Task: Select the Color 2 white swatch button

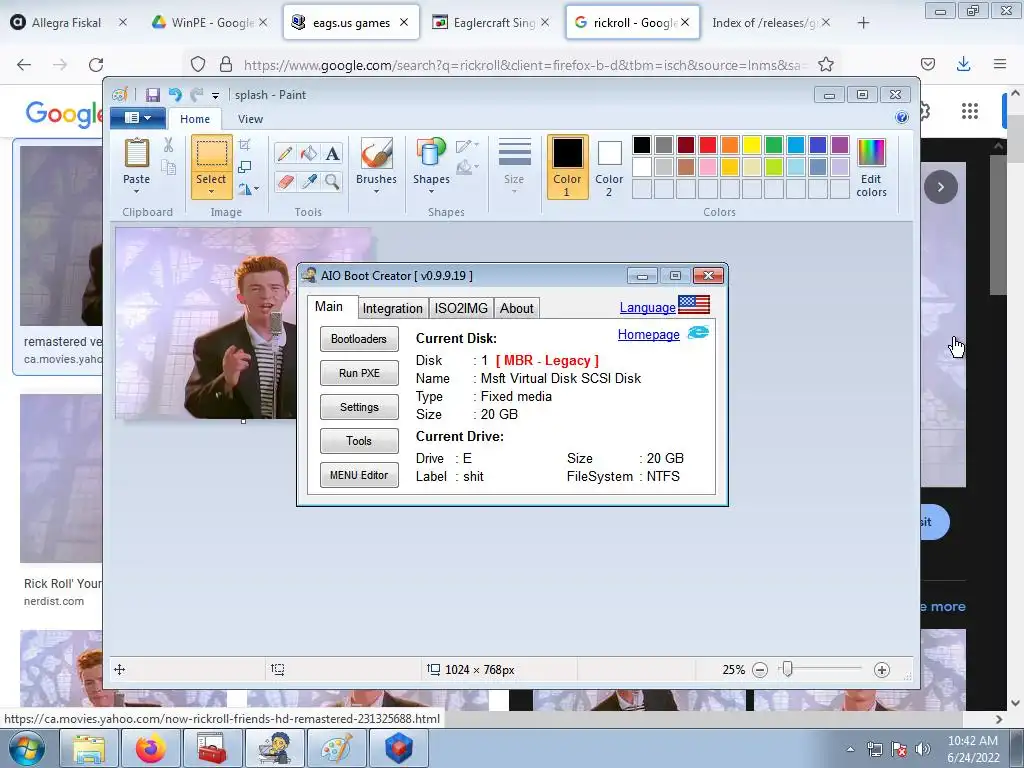Action: 609,167
